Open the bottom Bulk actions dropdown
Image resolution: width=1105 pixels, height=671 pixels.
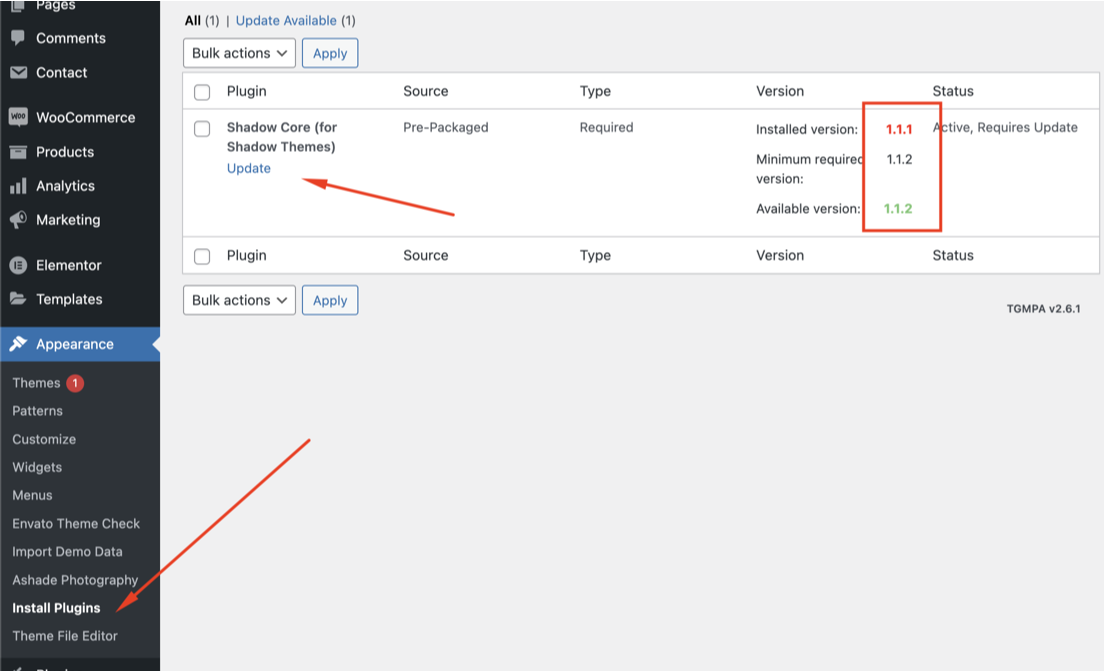239,300
